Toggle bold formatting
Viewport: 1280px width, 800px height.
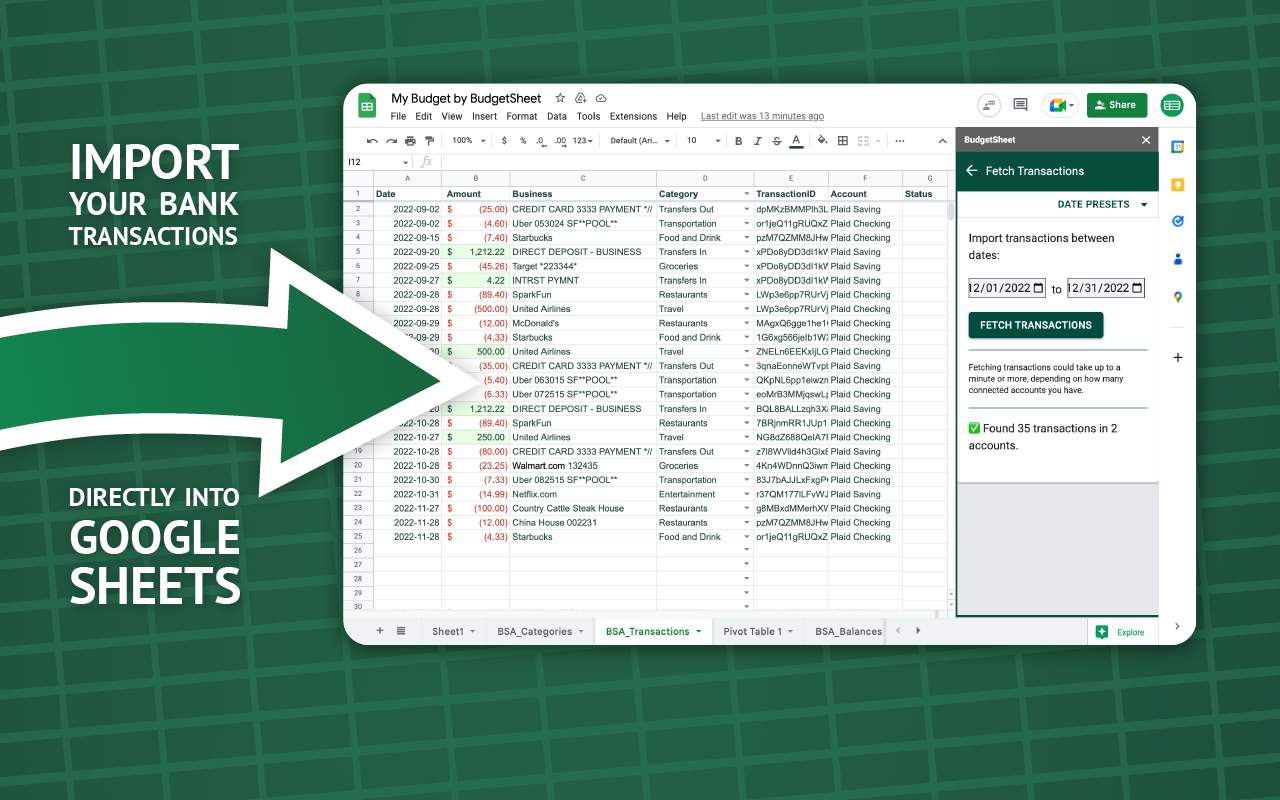739,140
